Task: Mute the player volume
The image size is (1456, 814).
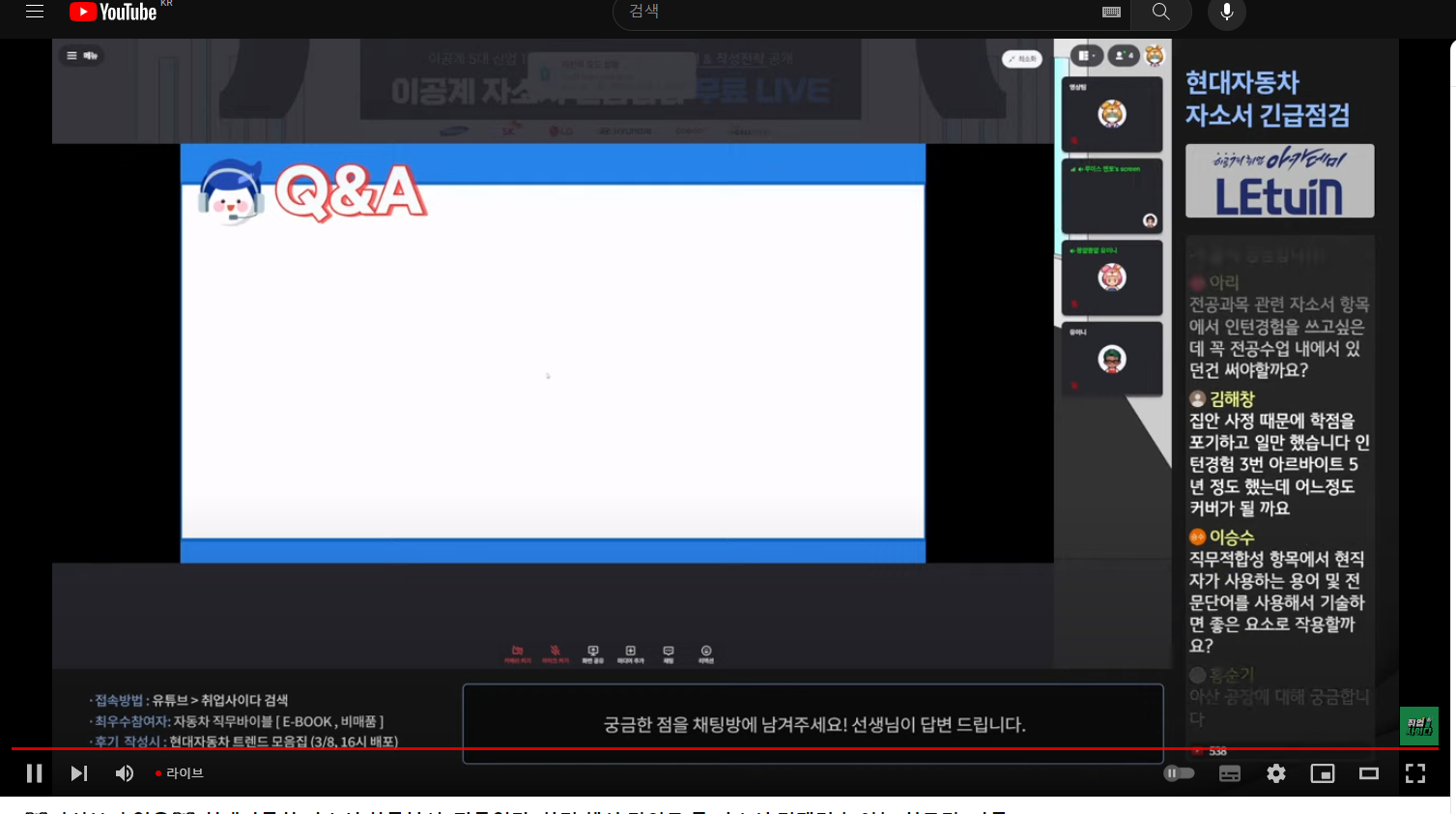Action: [125, 773]
